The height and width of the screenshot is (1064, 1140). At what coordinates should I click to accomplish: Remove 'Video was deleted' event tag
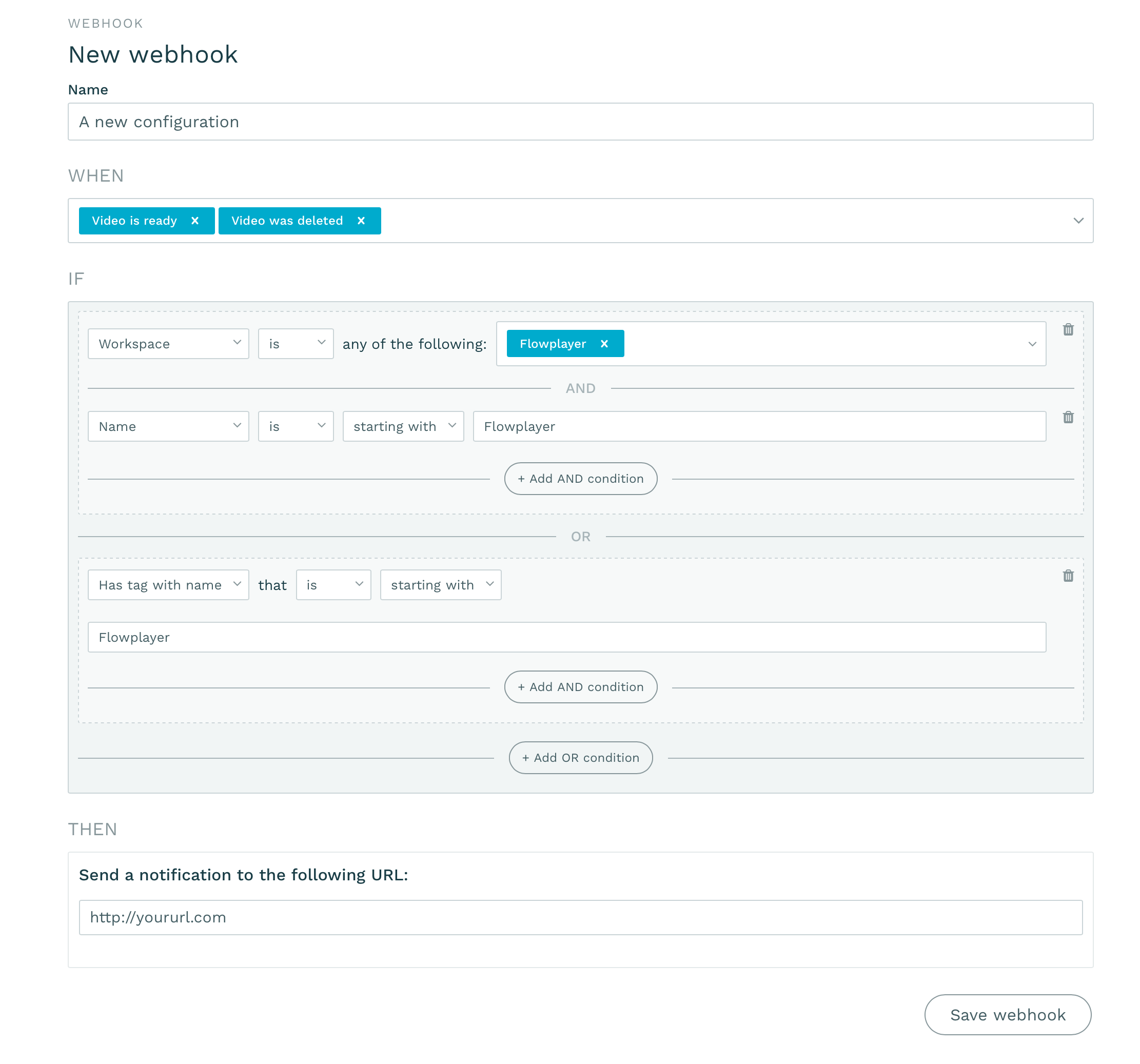pos(362,220)
